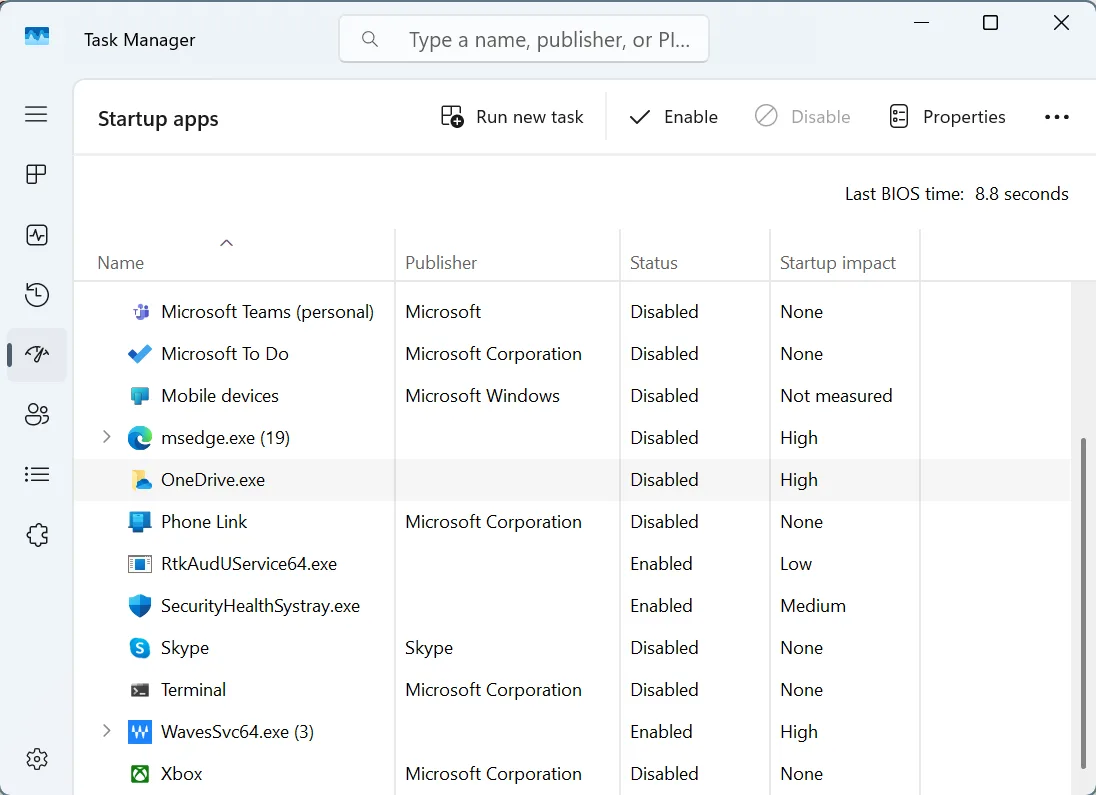The image size is (1096, 795).
Task: Select the Disable action
Action: [802, 116]
